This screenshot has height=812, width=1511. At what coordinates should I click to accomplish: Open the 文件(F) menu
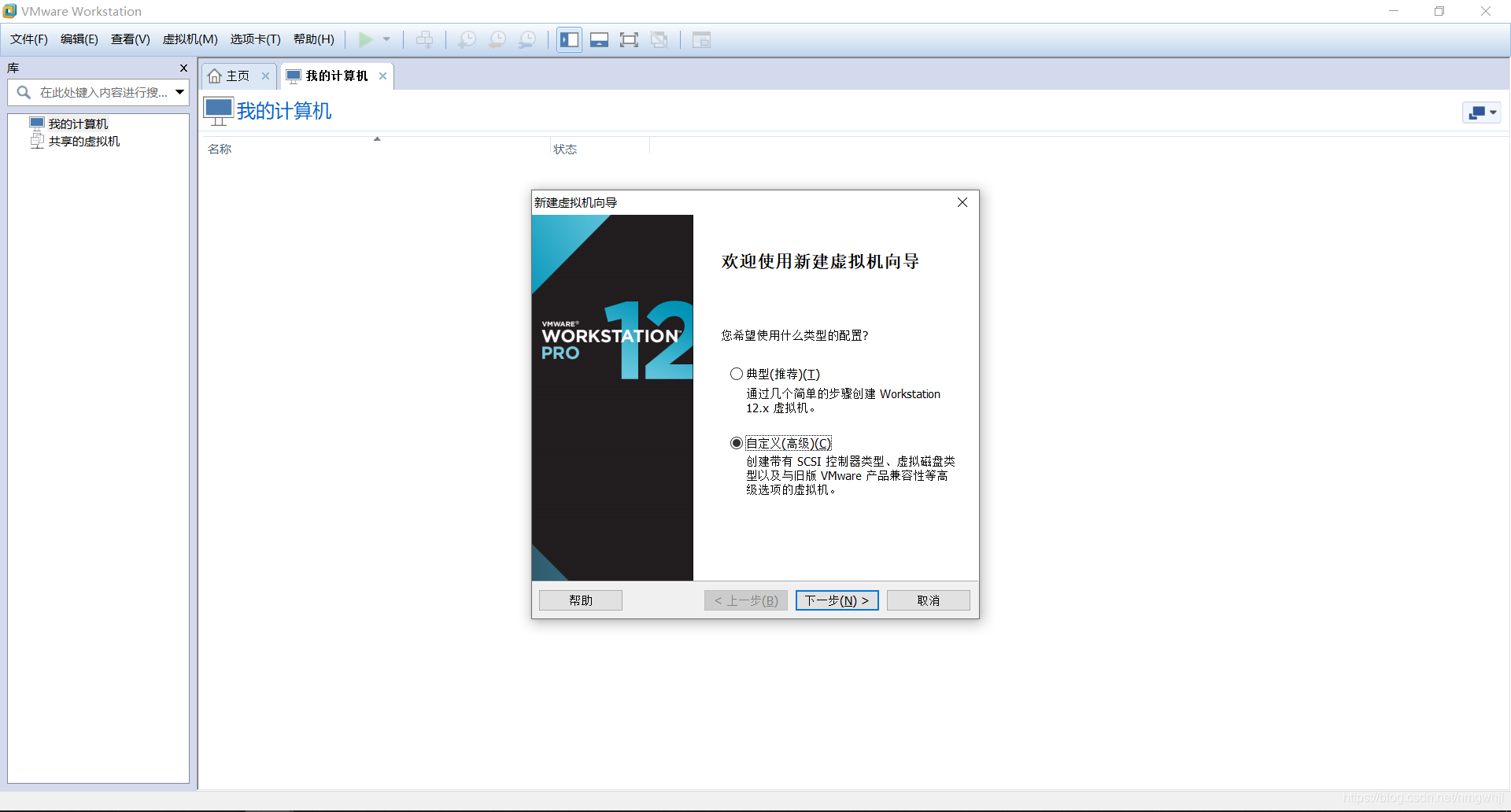pos(29,39)
